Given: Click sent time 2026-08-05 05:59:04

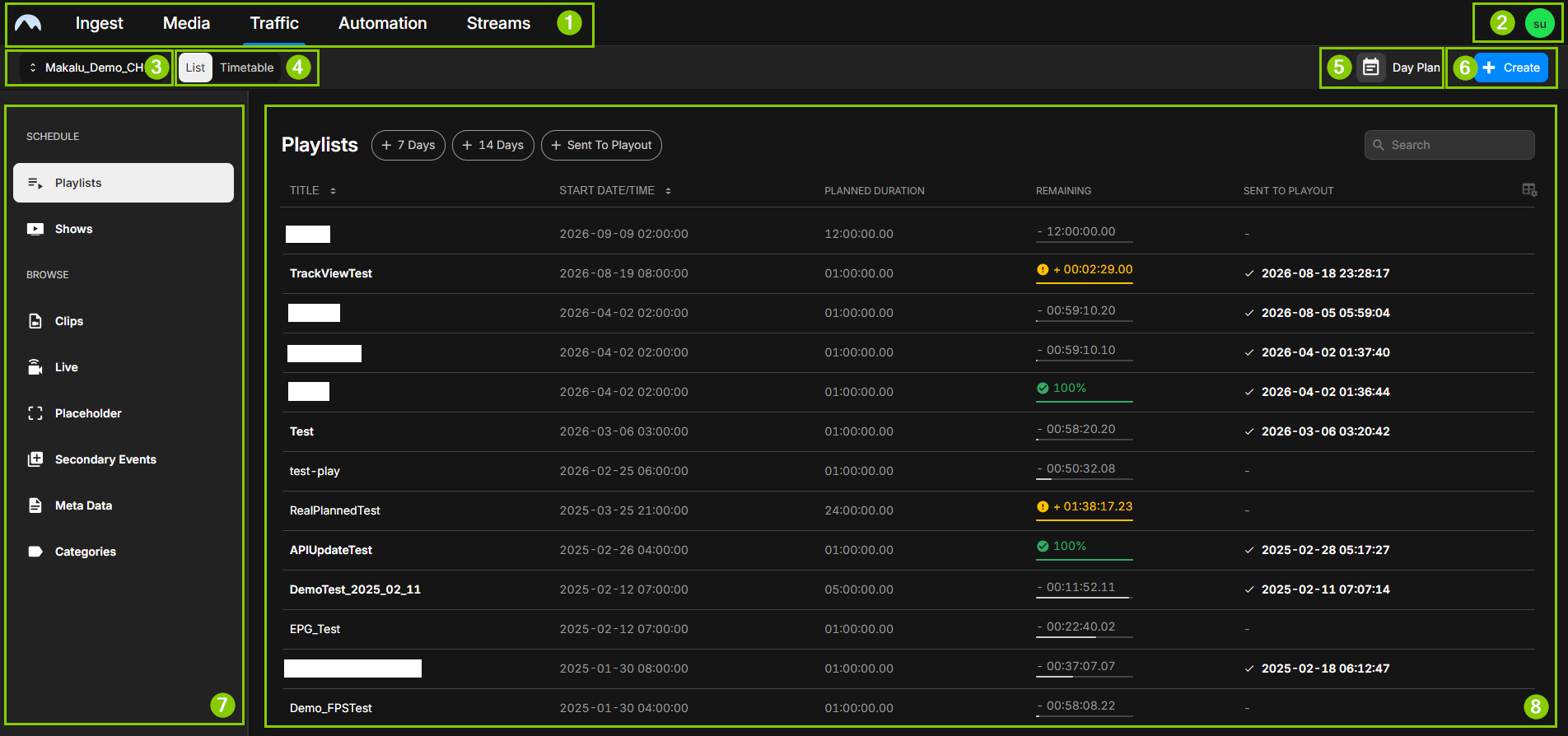Looking at the screenshot, I should tap(1325, 313).
